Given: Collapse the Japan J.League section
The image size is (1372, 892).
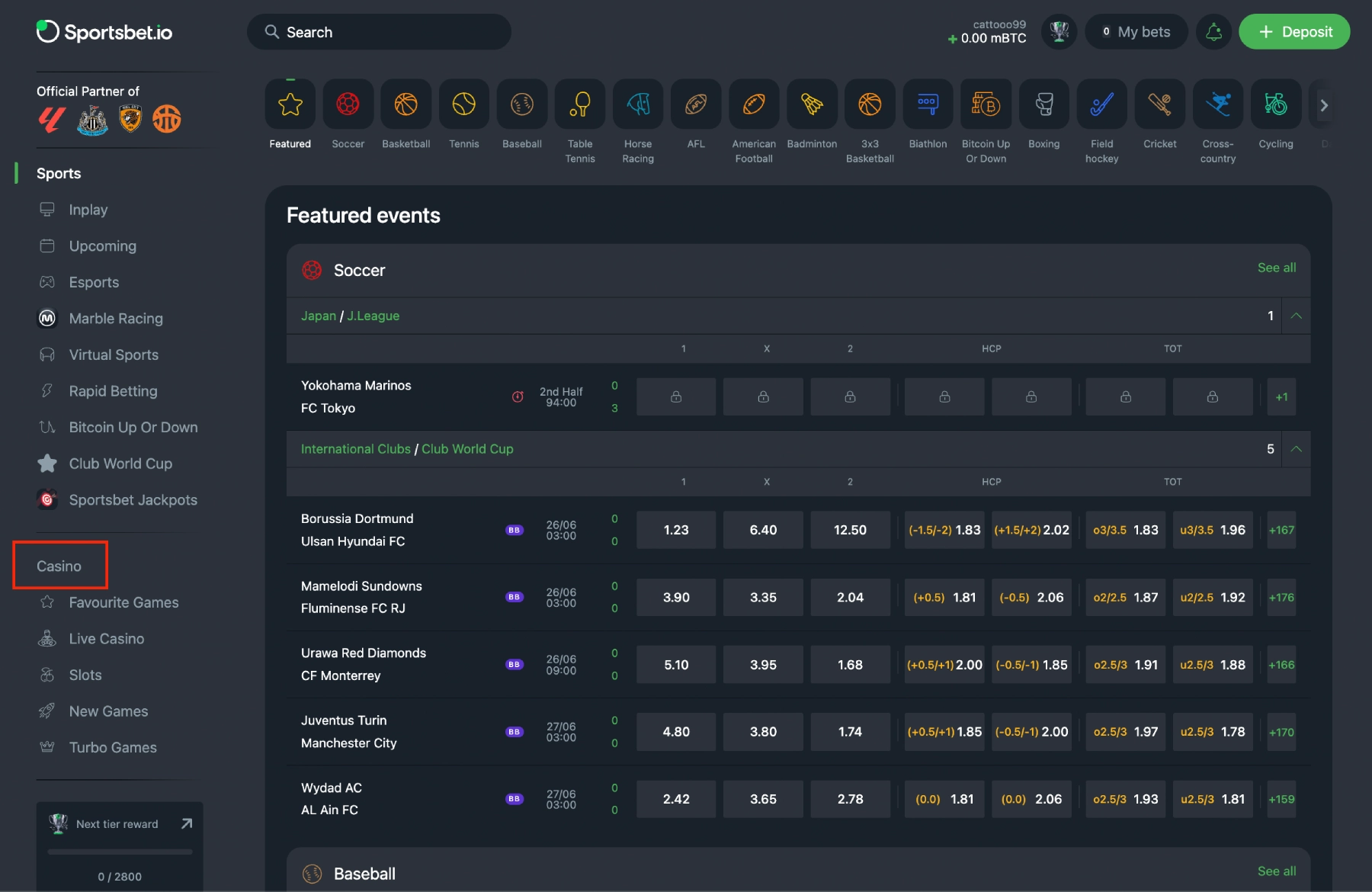Looking at the screenshot, I should 1296,316.
